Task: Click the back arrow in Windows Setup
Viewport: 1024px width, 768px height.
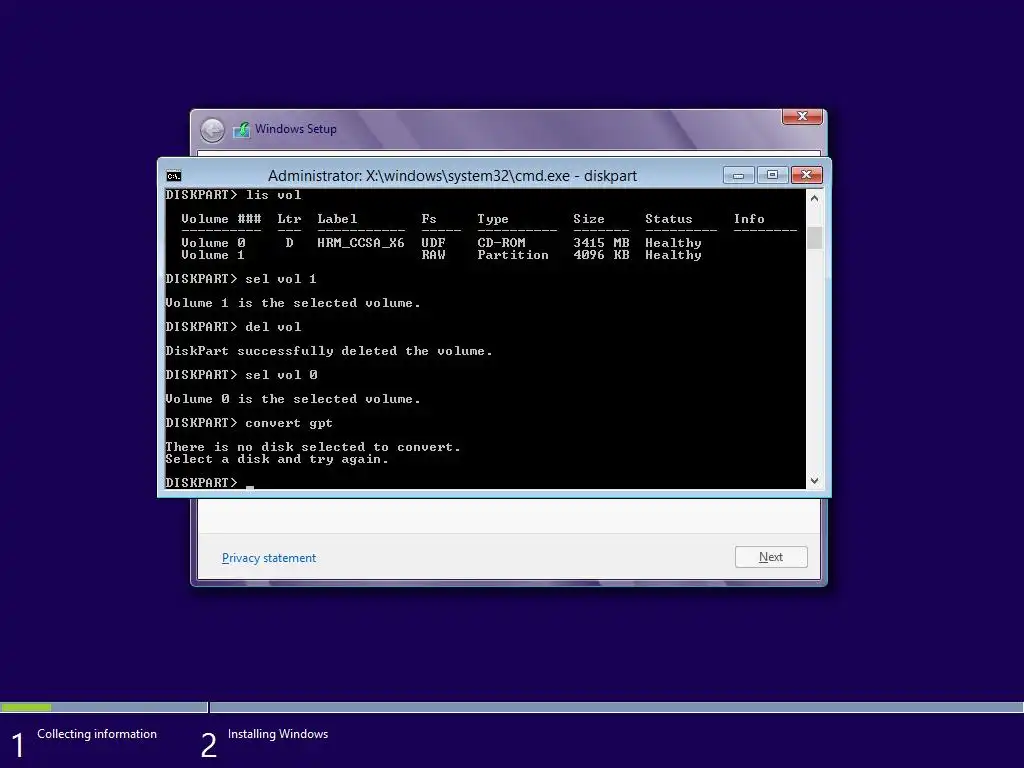Action: point(212,130)
